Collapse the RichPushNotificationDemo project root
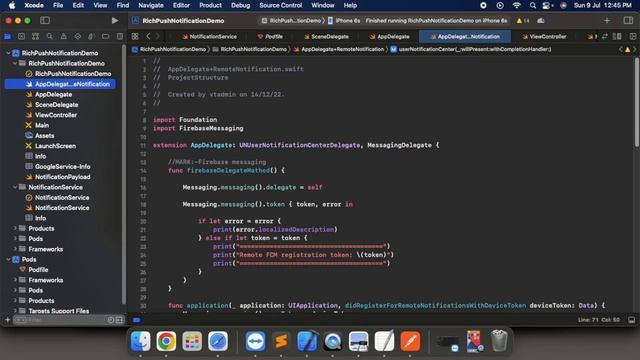Viewport: 640px width, 360px height. (8, 53)
